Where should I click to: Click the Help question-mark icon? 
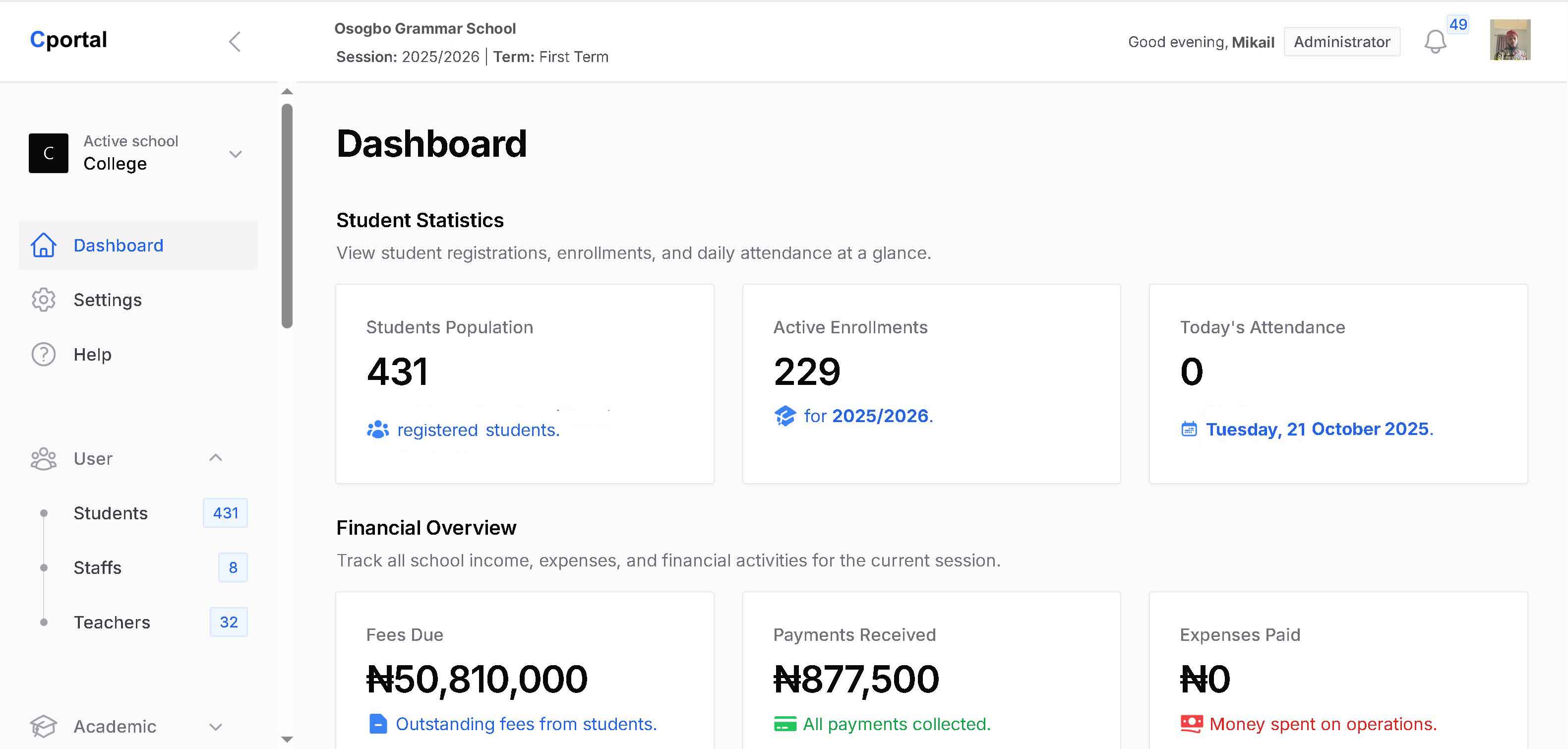click(43, 354)
